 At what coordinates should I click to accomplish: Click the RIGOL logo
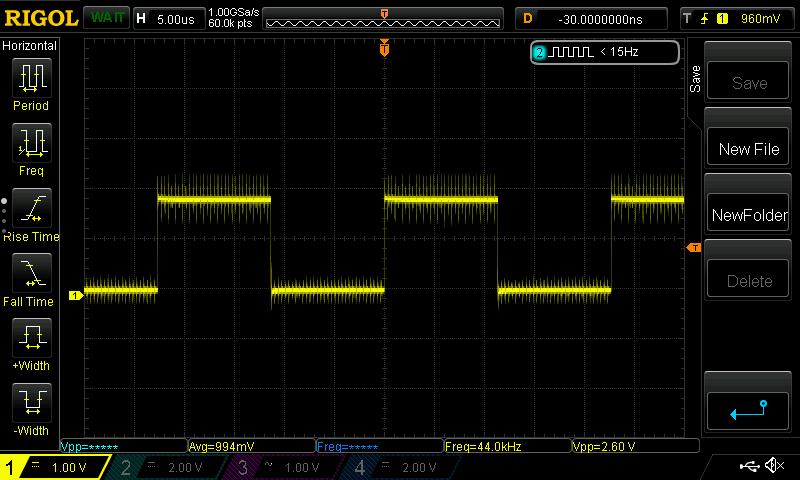(41, 18)
